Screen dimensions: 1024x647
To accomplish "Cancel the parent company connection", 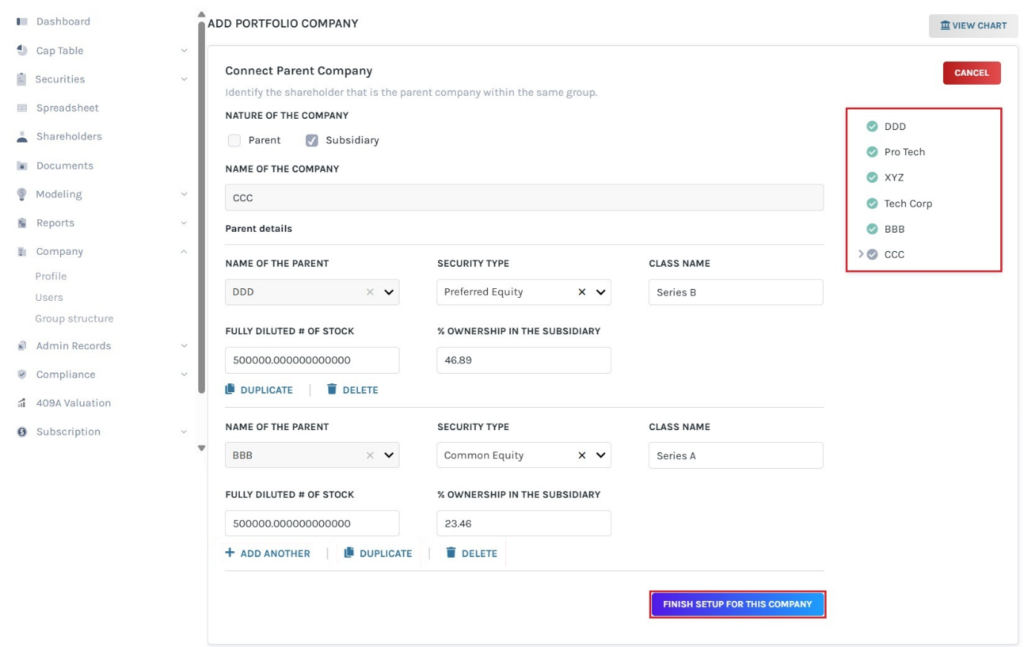I will coord(971,73).
